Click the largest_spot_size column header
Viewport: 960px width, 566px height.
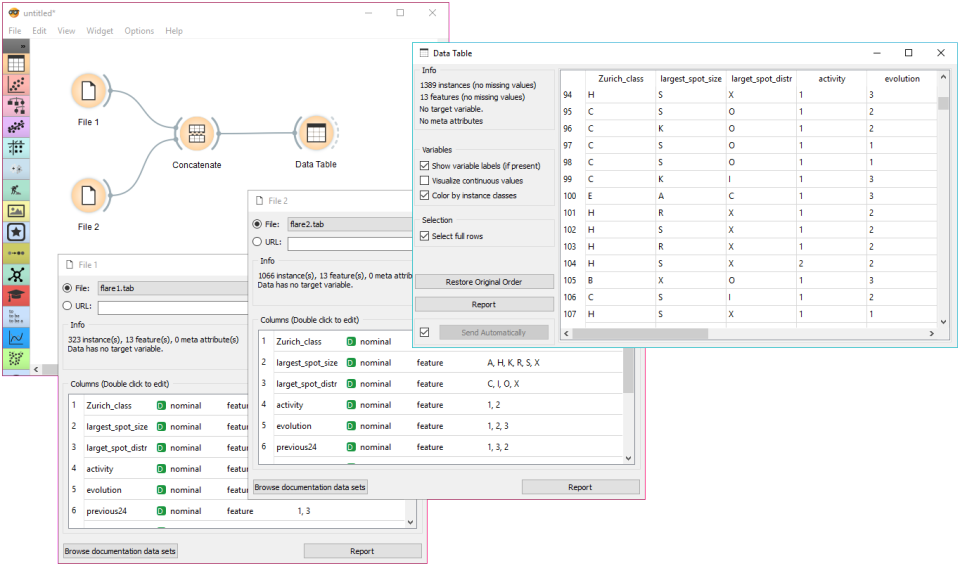[x=691, y=78]
